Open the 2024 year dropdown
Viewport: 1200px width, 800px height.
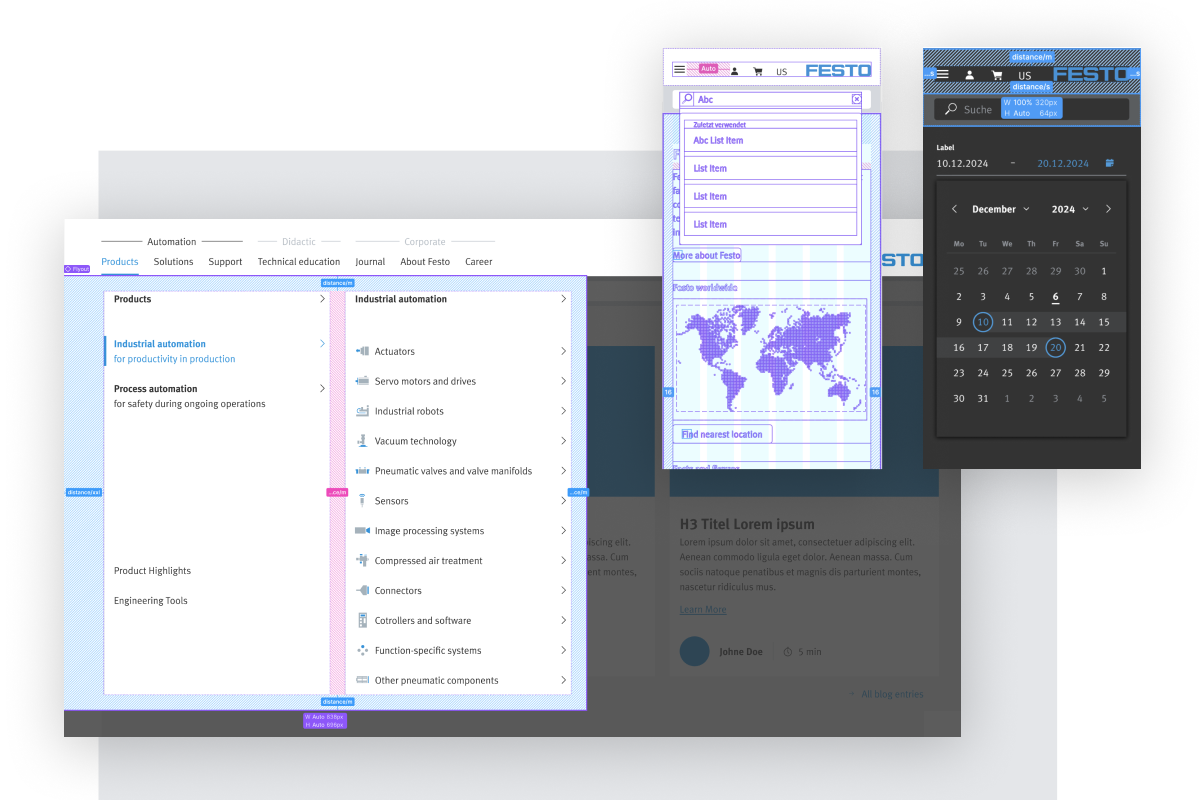(x=1068, y=209)
